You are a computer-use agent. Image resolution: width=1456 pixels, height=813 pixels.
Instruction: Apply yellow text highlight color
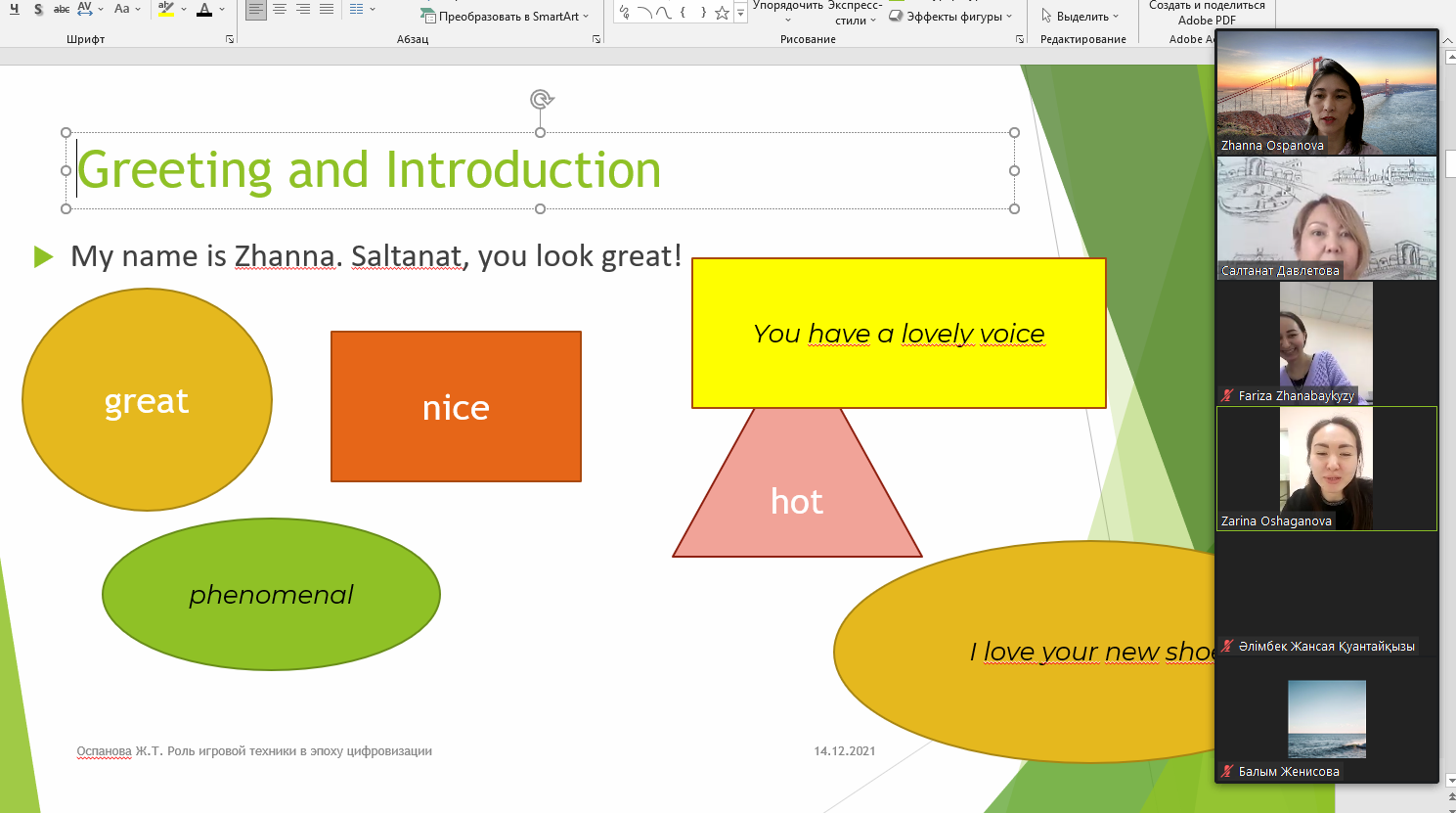tap(166, 9)
